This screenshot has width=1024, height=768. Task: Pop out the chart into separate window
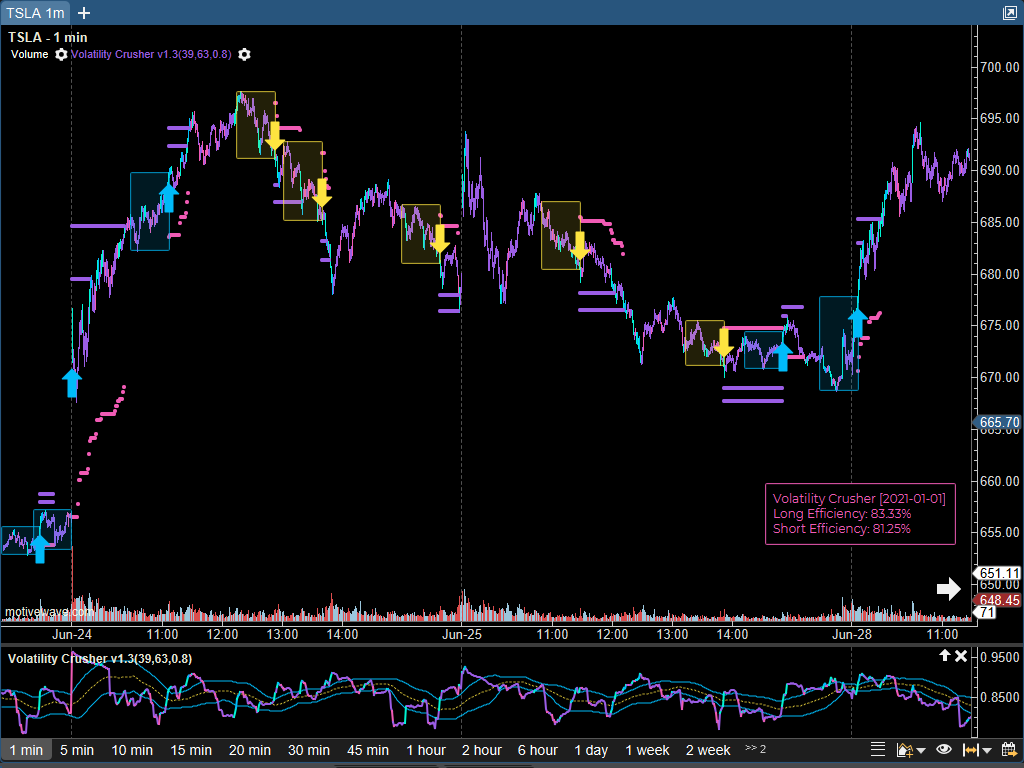[1010, 12]
